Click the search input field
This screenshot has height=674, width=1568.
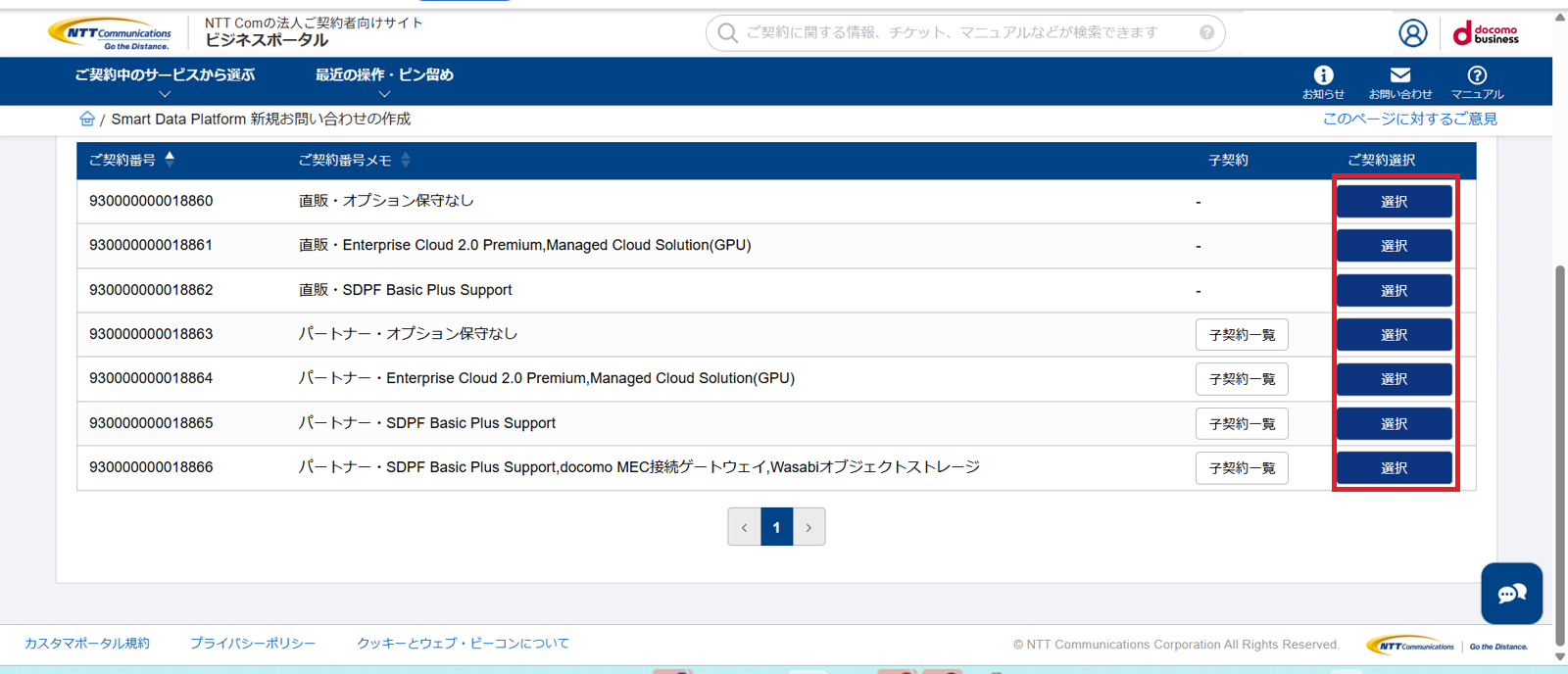(x=965, y=32)
